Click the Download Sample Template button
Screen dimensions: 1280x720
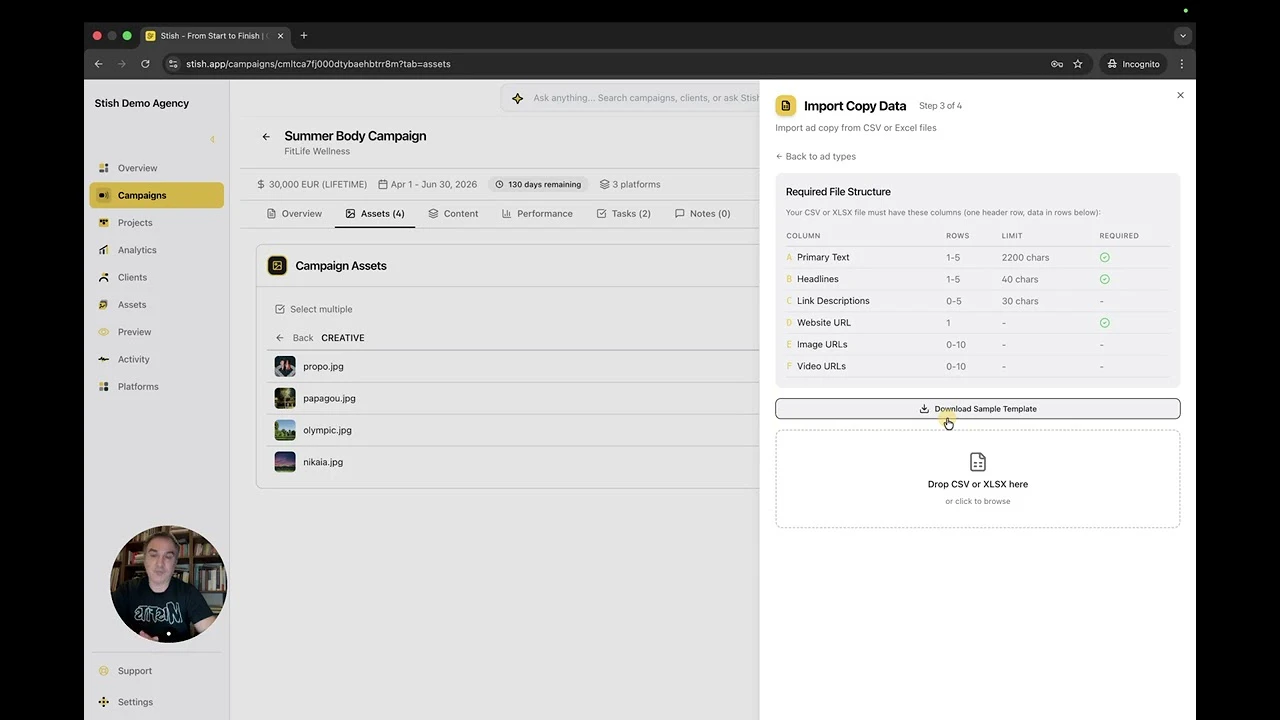point(977,408)
